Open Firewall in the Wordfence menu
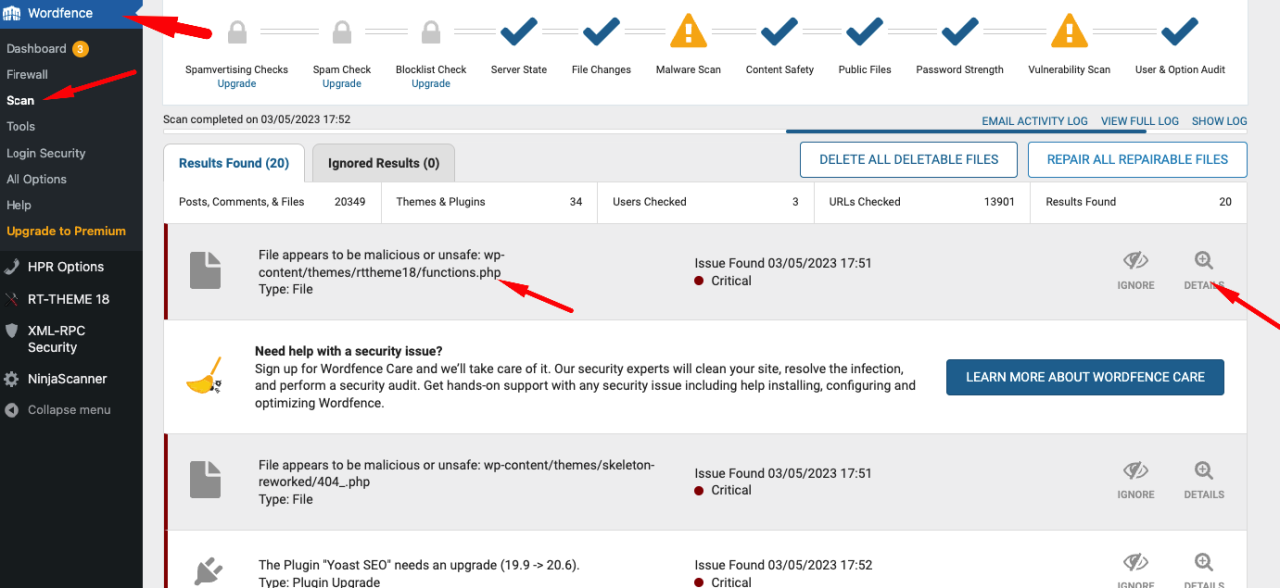Viewport: 1280px width, 588px height. click(x=27, y=73)
